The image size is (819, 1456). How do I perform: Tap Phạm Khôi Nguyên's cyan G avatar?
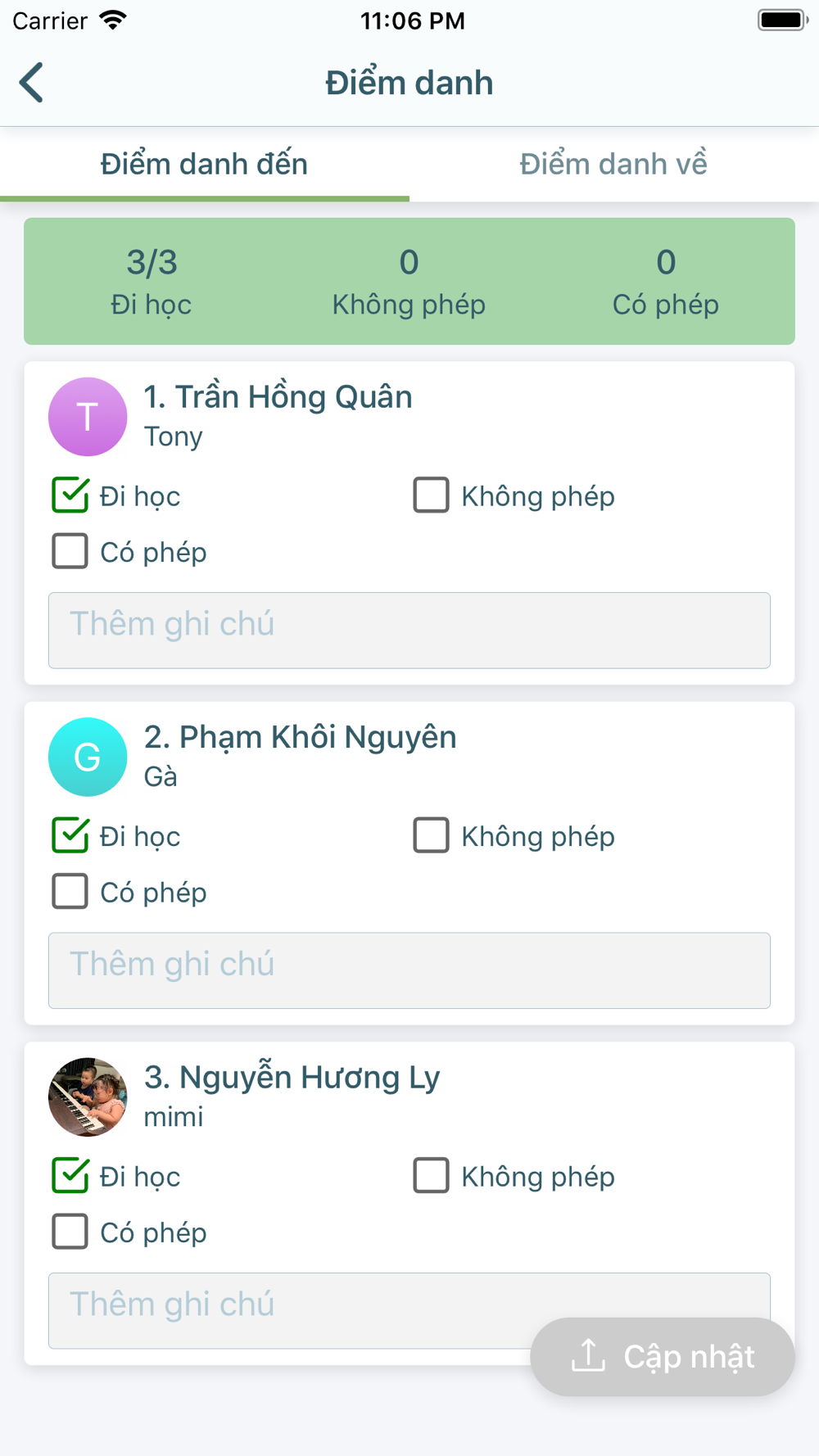[88, 757]
